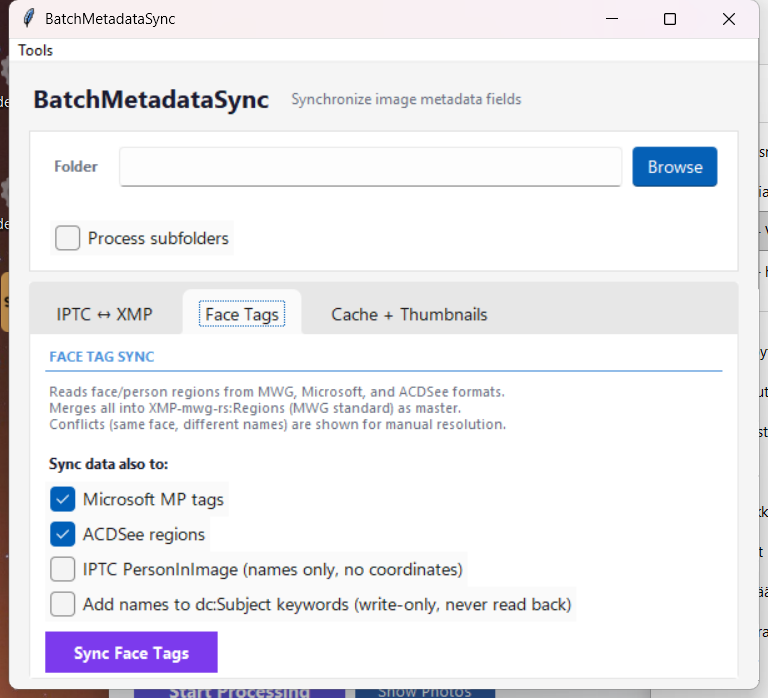
Task: Open the Cache + Thumbnails tab
Action: [409, 314]
